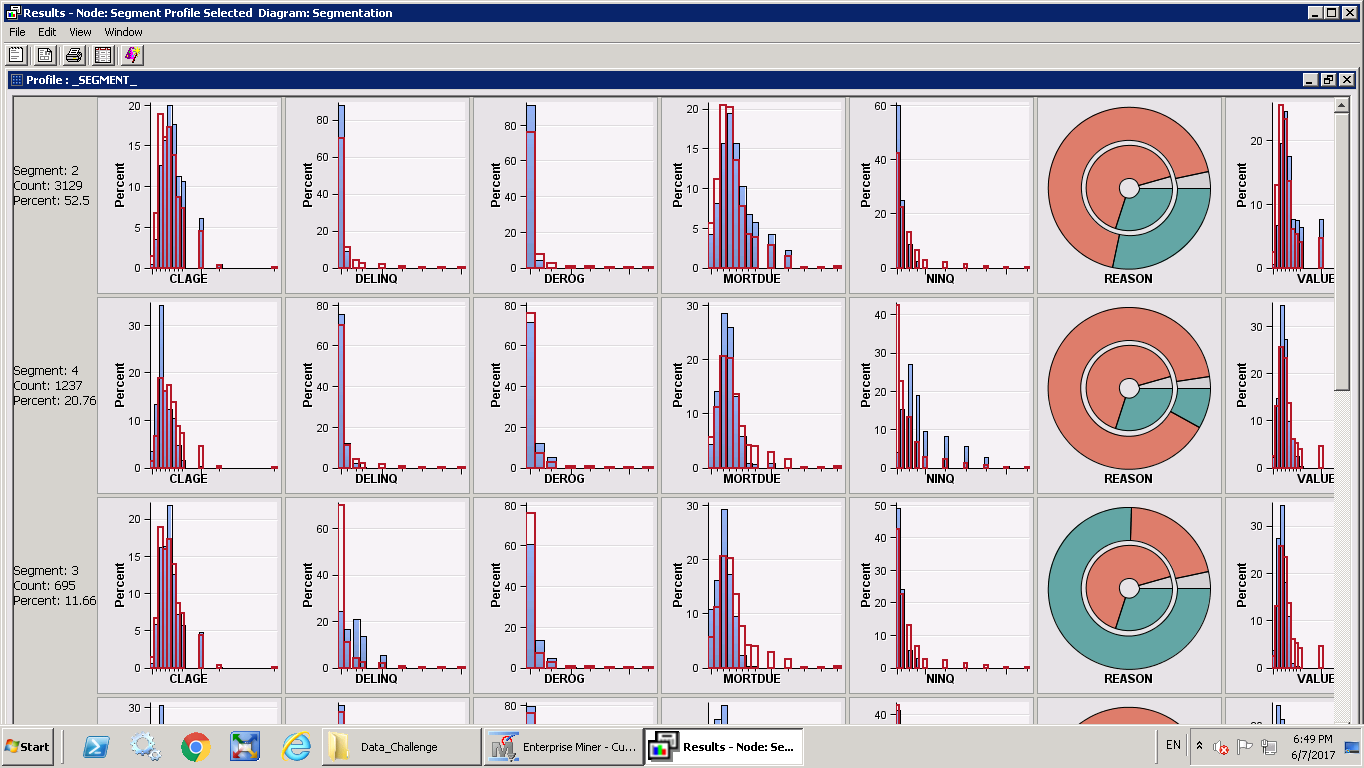Open the Edit menu
Image resolution: width=1364 pixels, height=768 pixels.
pos(47,32)
